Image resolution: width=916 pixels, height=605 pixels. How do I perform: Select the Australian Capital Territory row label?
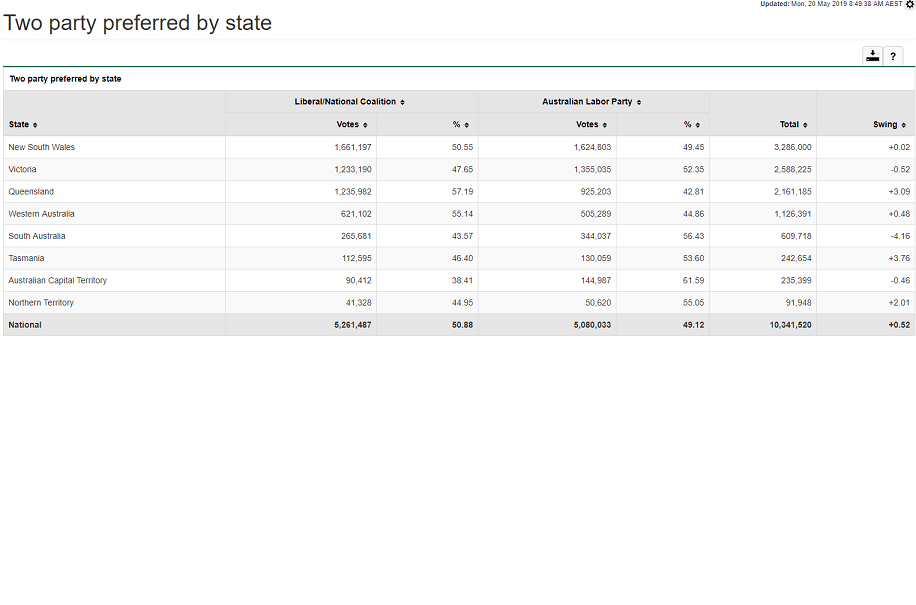tap(57, 280)
